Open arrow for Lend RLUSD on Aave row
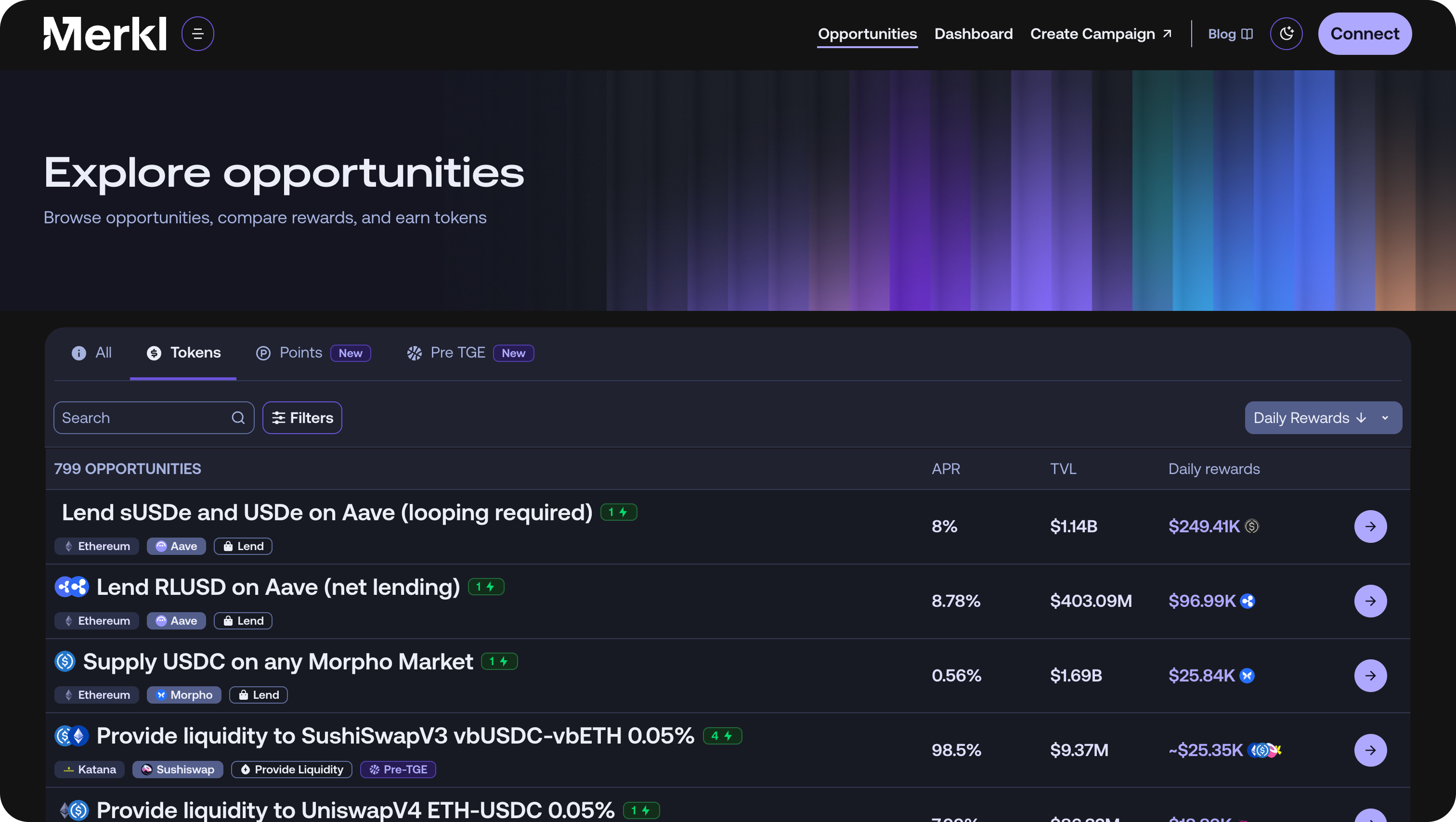 [x=1370, y=601]
